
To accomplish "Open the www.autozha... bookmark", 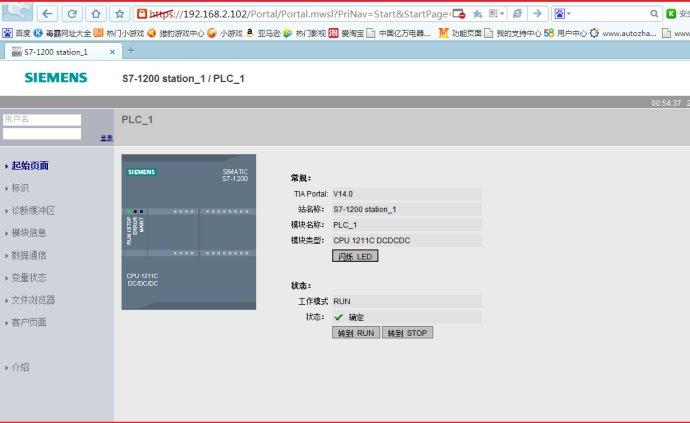I will (x=623, y=33).
